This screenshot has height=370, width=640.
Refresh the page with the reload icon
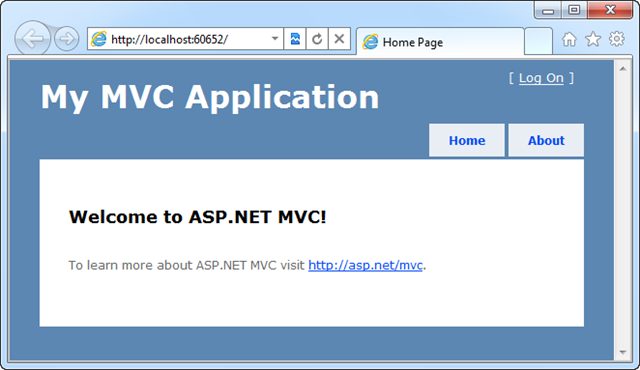(x=317, y=39)
